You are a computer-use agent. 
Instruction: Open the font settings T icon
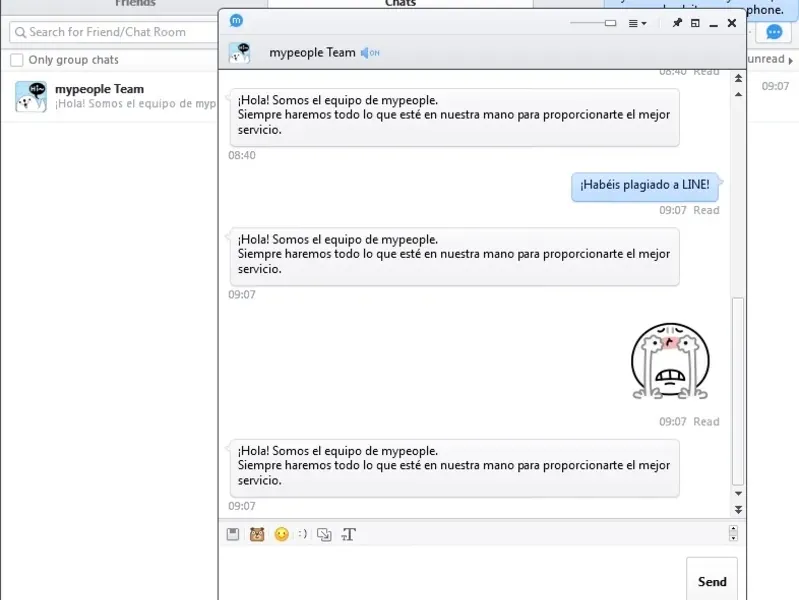pos(349,534)
